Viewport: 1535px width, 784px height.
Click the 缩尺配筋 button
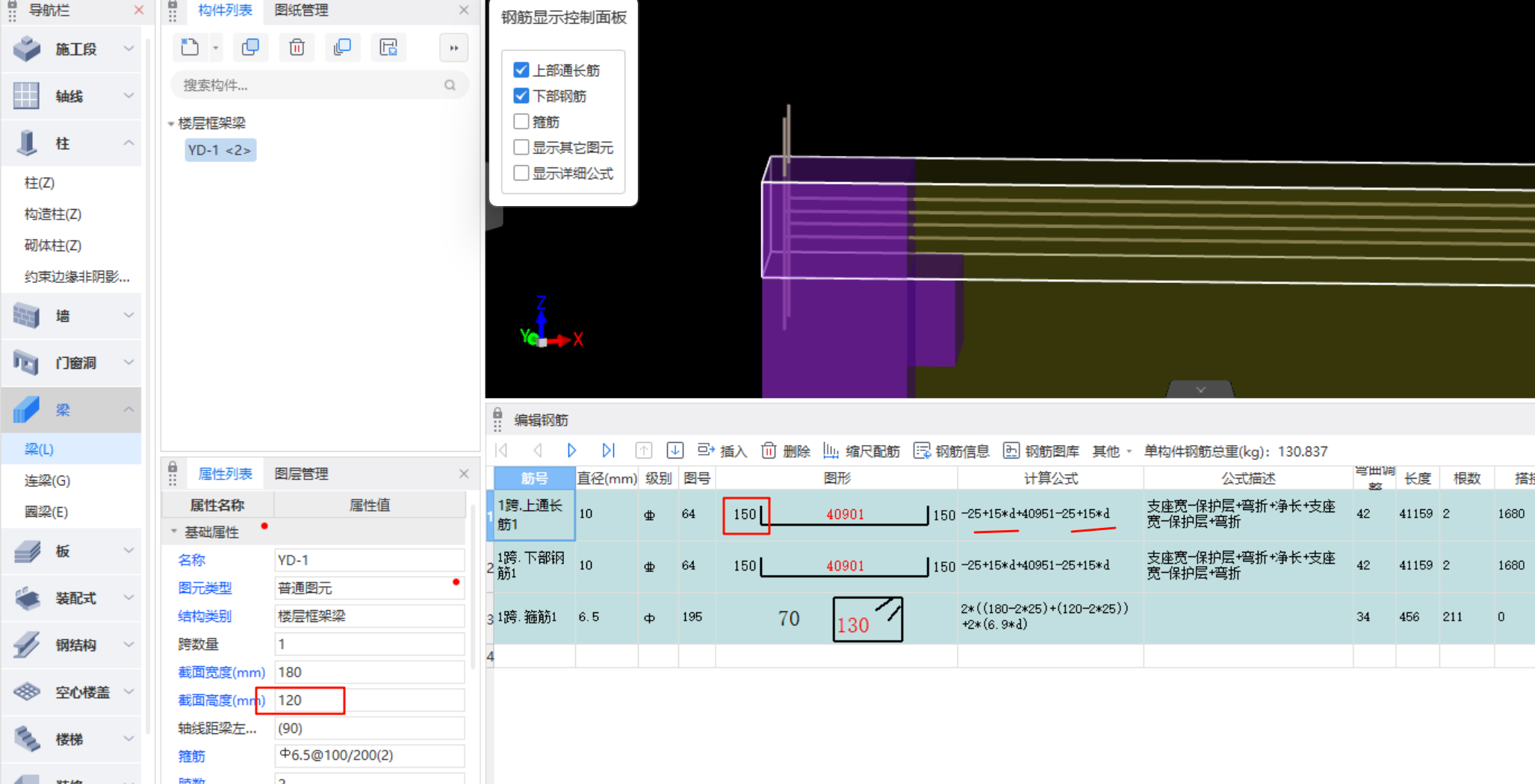tap(861, 450)
